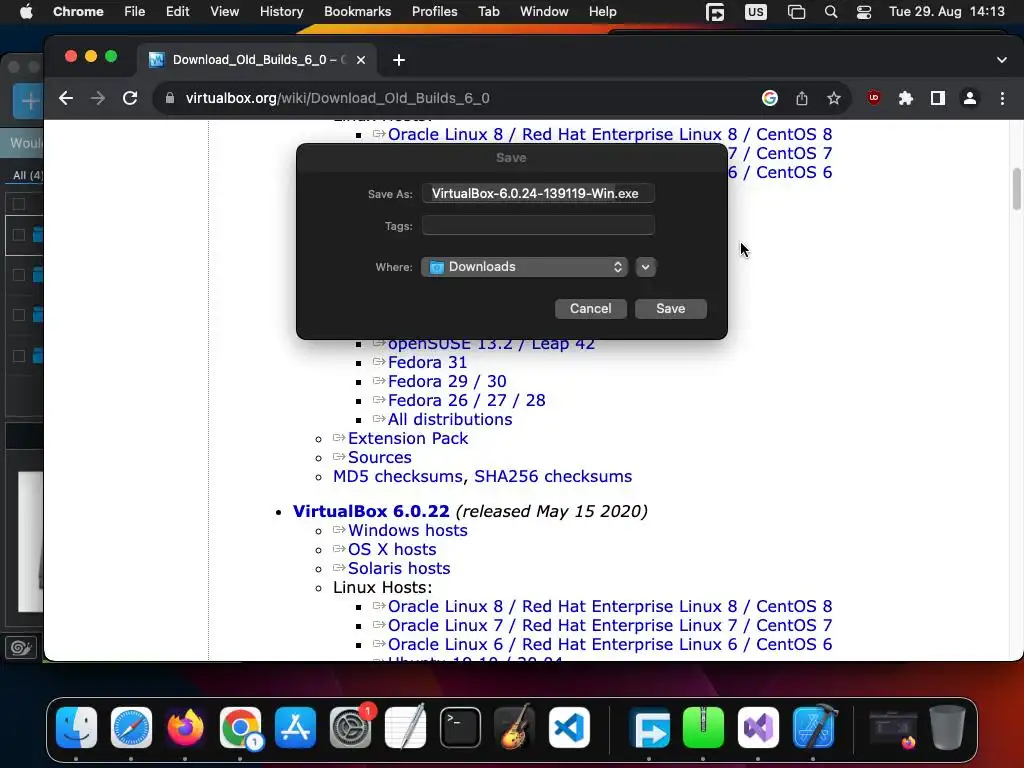Open the Chrome profile avatar
Image resolution: width=1024 pixels, height=768 pixels.
click(x=970, y=98)
